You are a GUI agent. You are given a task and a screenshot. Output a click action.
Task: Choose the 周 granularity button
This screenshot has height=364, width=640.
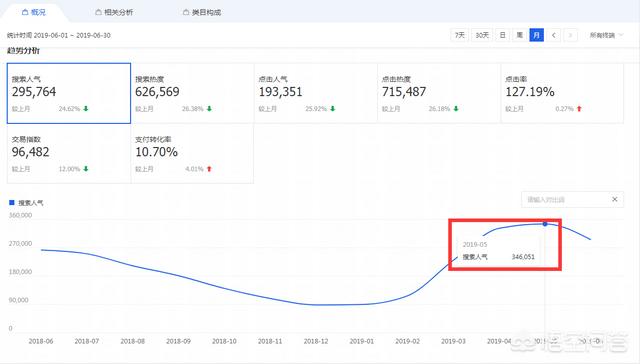point(520,35)
